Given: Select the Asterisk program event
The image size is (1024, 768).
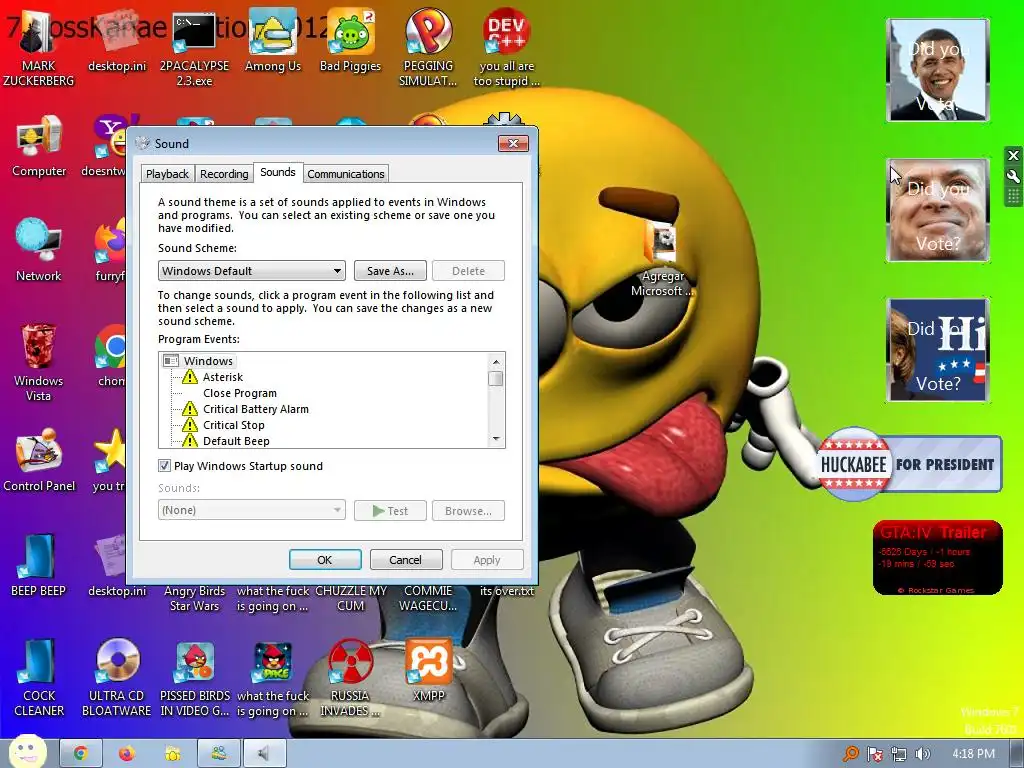Looking at the screenshot, I should tap(223, 377).
